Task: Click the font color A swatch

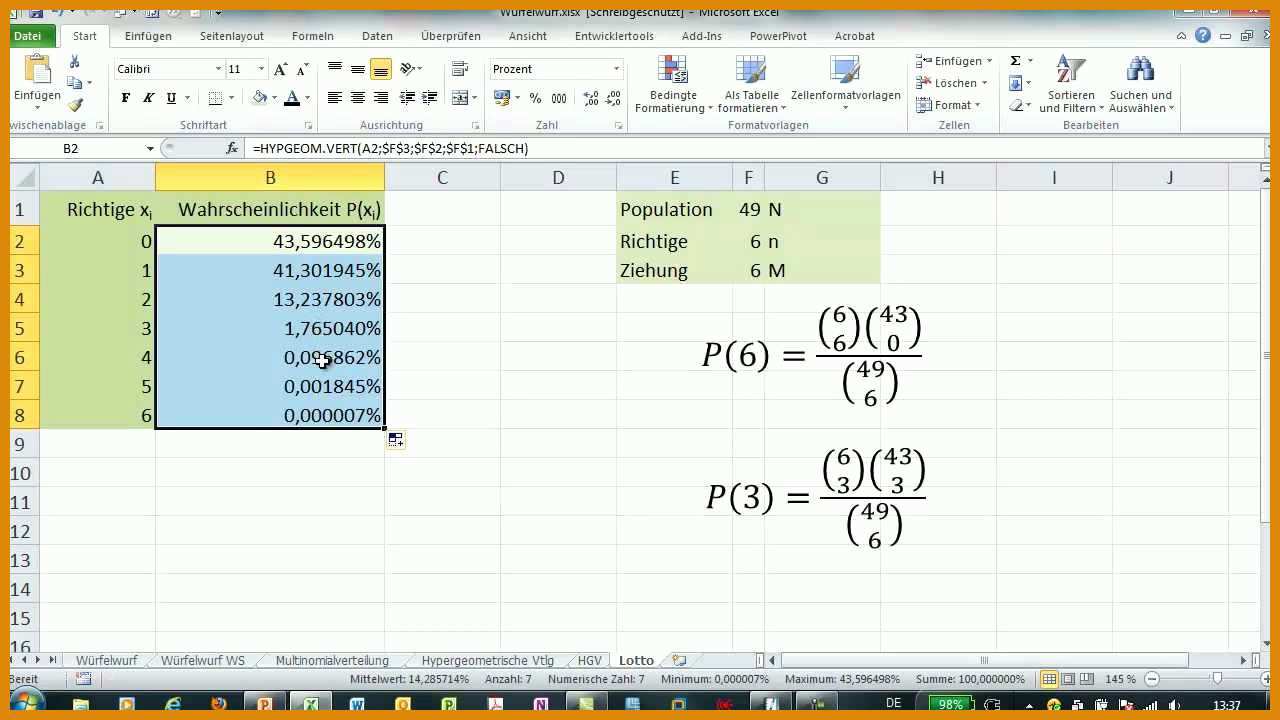Action: [292, 98]
